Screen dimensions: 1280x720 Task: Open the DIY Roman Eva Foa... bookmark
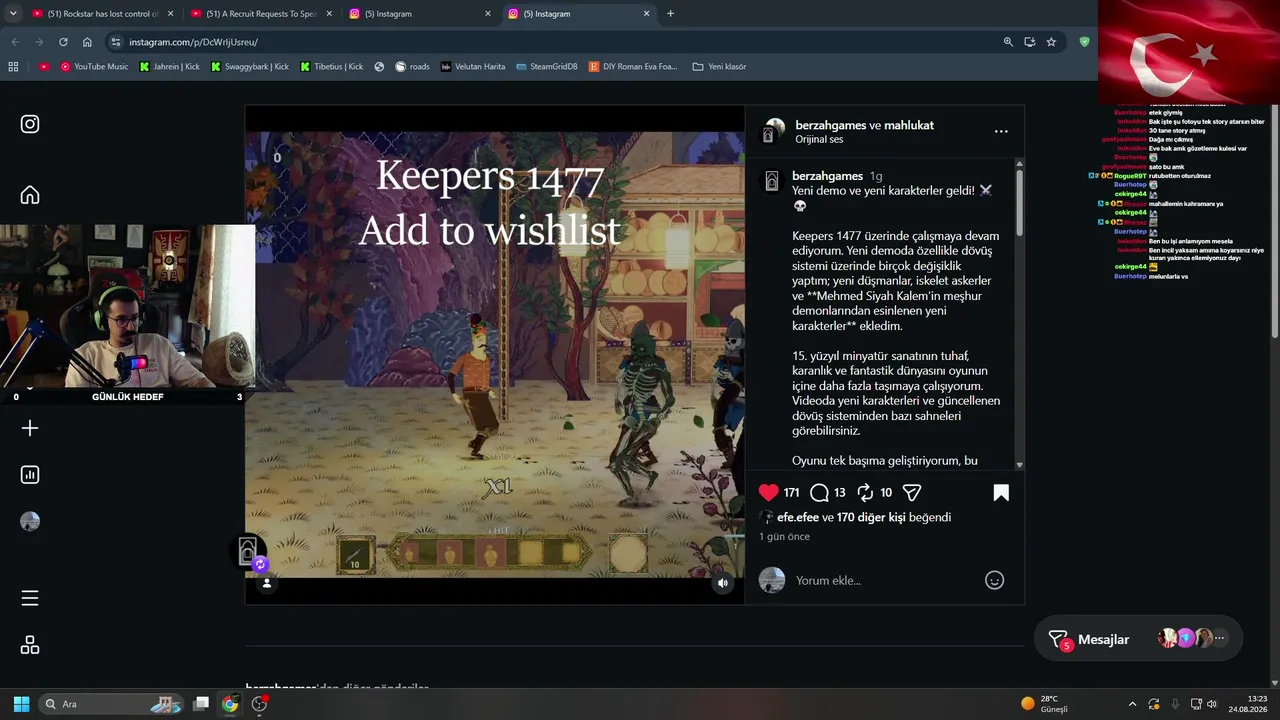coord(633,67)
